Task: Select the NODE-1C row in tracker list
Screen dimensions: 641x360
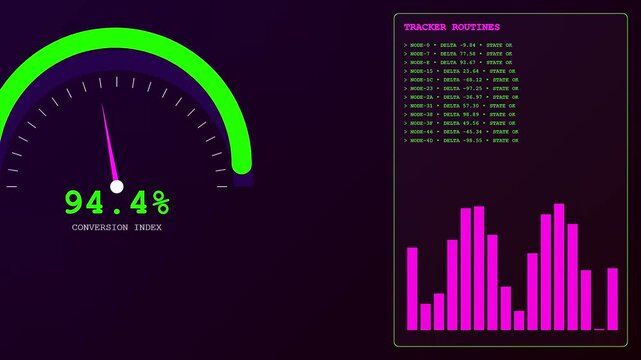Action: tap(461, 80)
